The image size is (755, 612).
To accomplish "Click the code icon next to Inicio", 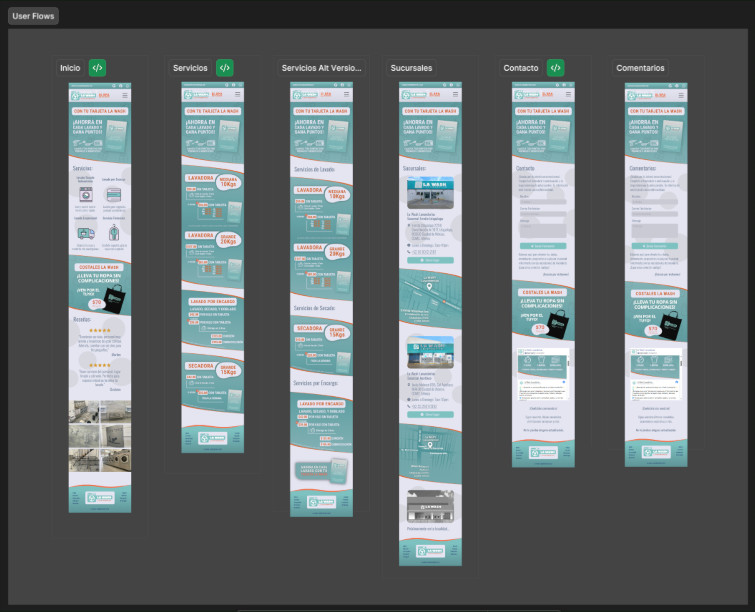I will click(97, 68).
